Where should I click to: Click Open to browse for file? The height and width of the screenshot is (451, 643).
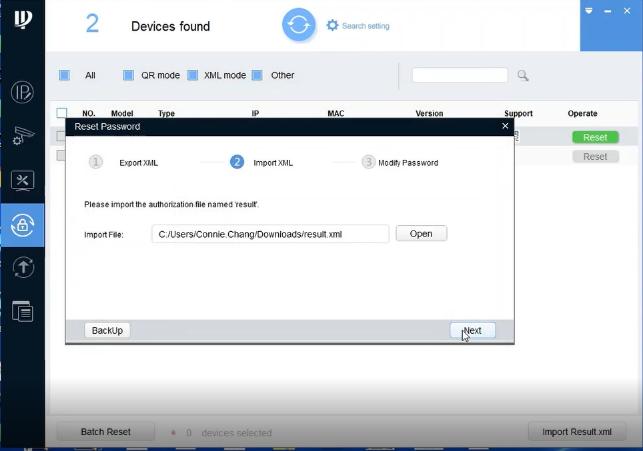(421, 233)
